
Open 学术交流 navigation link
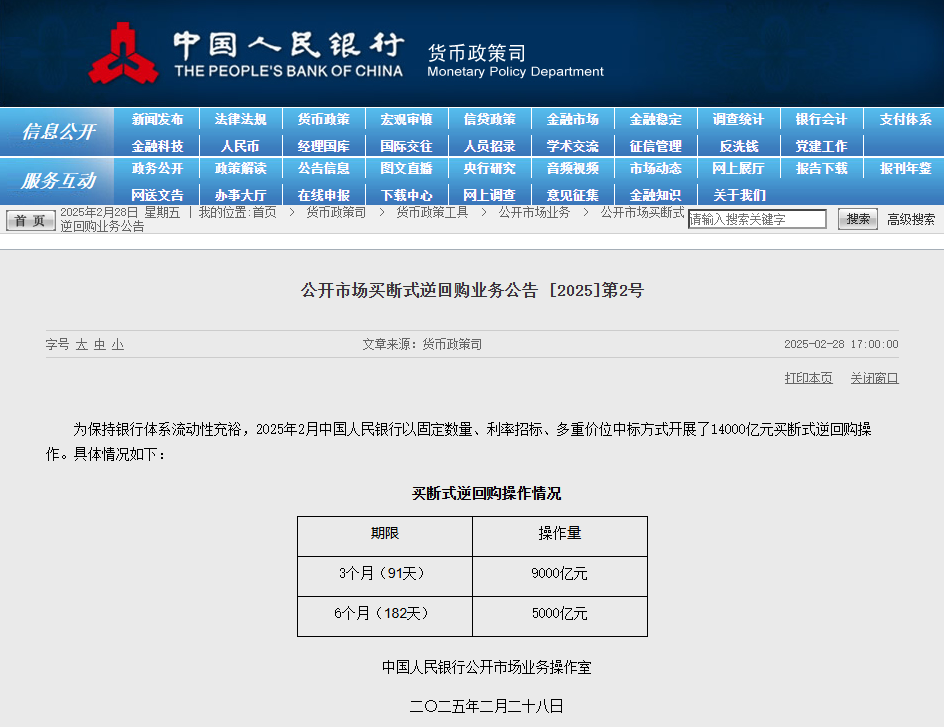573,146
